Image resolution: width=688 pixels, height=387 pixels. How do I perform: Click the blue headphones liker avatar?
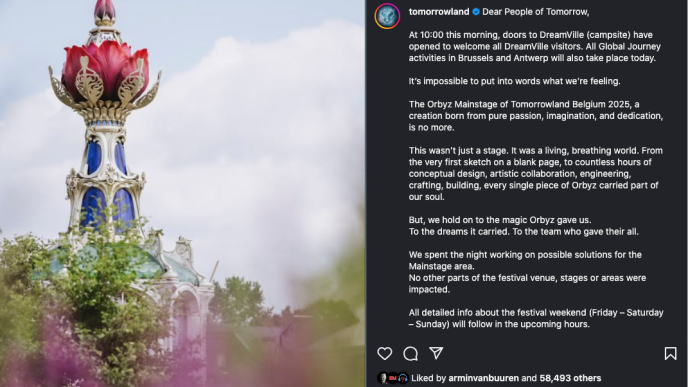(403, 378)
